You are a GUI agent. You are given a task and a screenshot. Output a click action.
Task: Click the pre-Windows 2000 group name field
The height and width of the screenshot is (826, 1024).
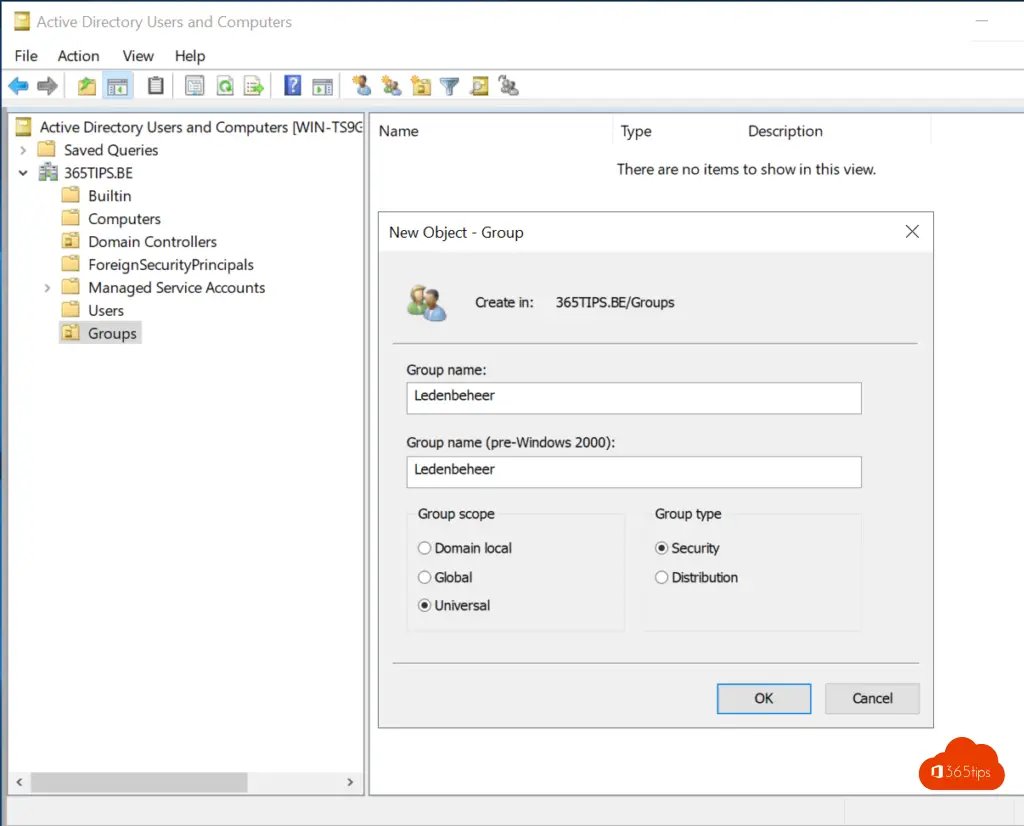click(634, 472)
